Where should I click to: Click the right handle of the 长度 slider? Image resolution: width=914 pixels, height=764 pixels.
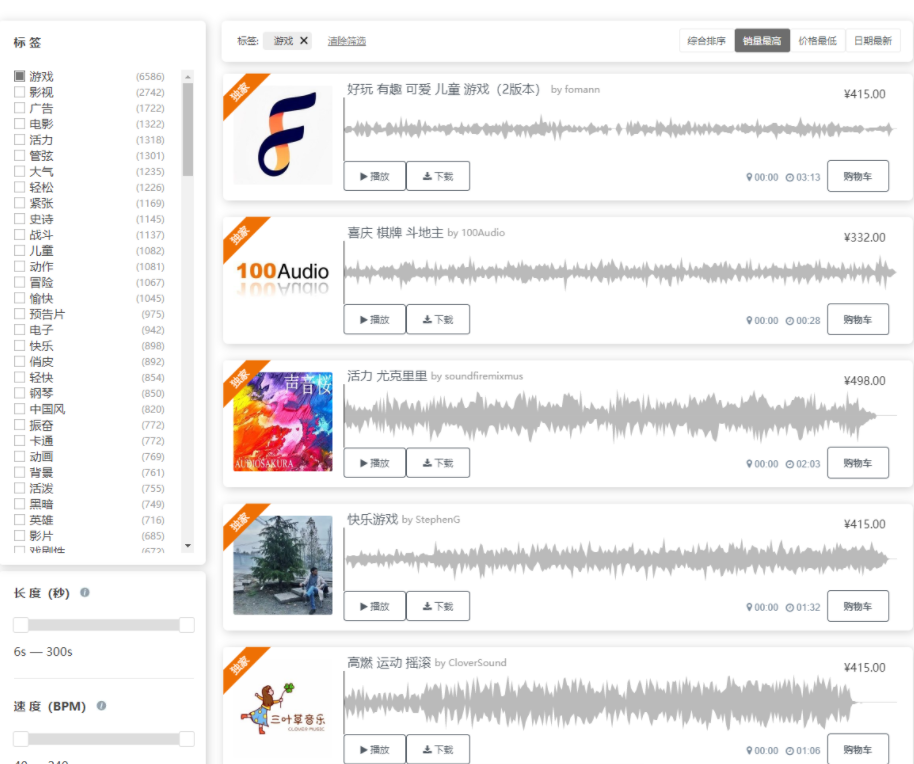pyautogui.click(x=187, y=625)
